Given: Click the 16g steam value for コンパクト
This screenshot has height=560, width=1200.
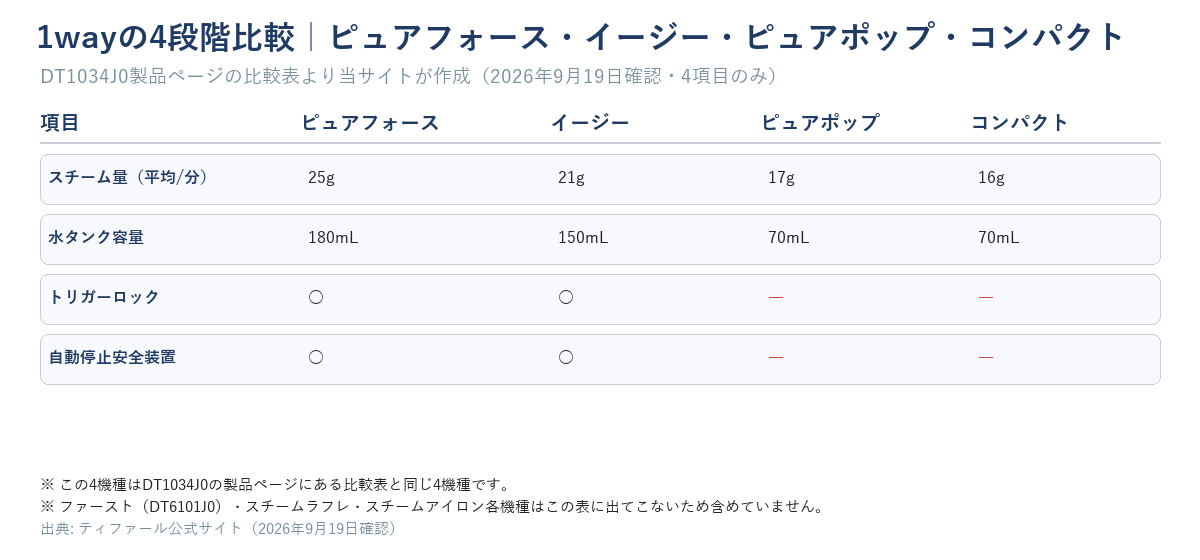Looking at the screenshot, I should (991, 178).
